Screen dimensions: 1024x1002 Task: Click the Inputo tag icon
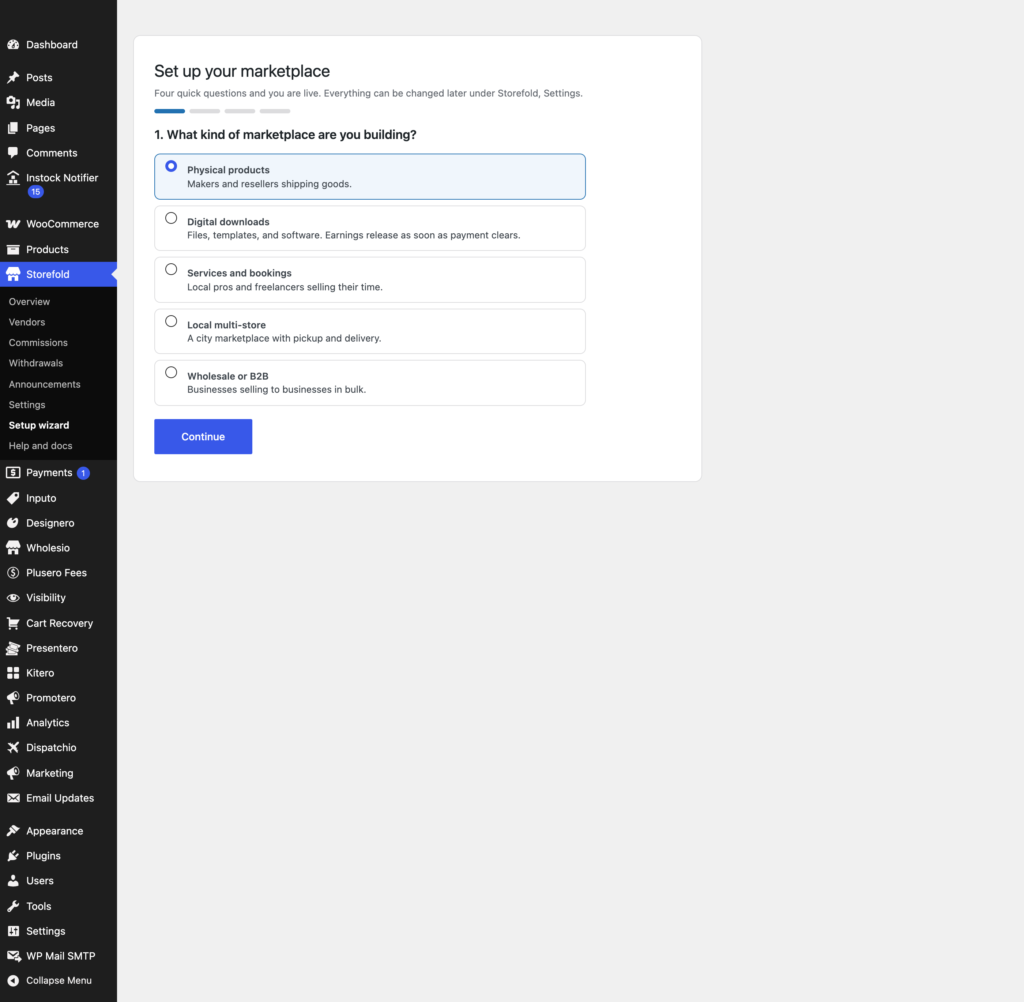click(13, 498)
